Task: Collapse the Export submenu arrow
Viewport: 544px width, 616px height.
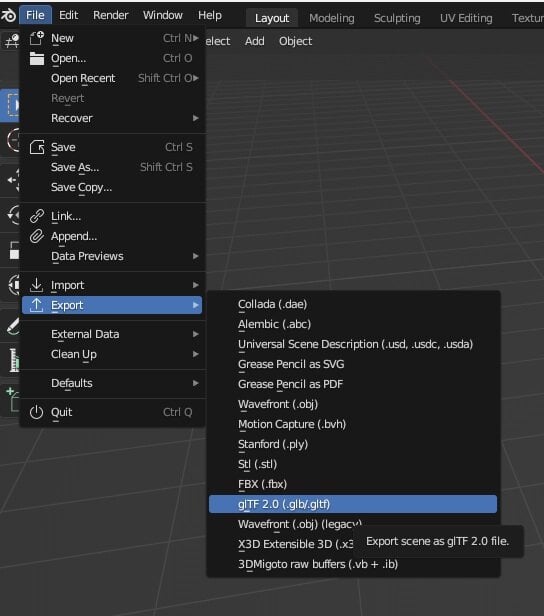Action: click(196, 305)
